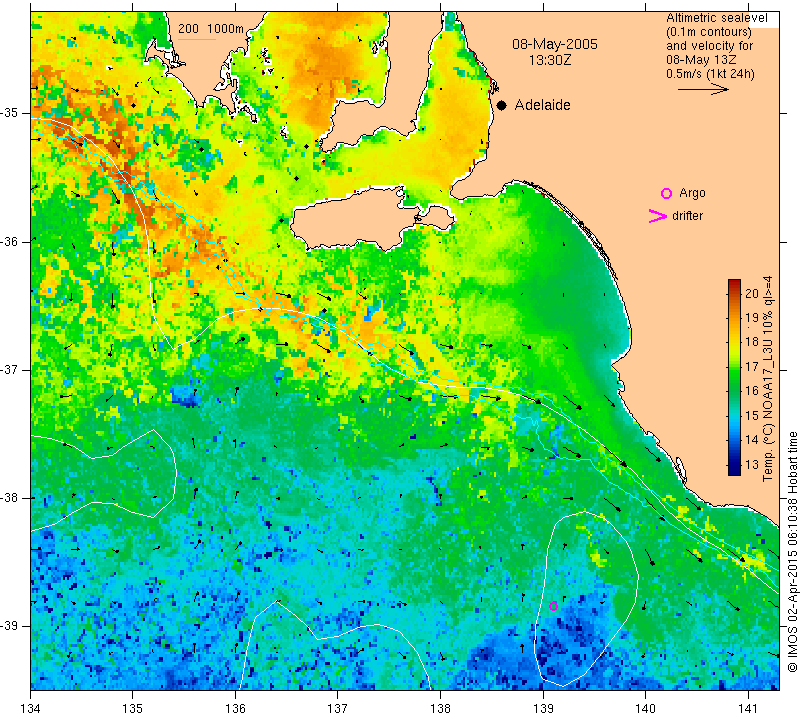Click the colorbar value 16

click(752, 391)
